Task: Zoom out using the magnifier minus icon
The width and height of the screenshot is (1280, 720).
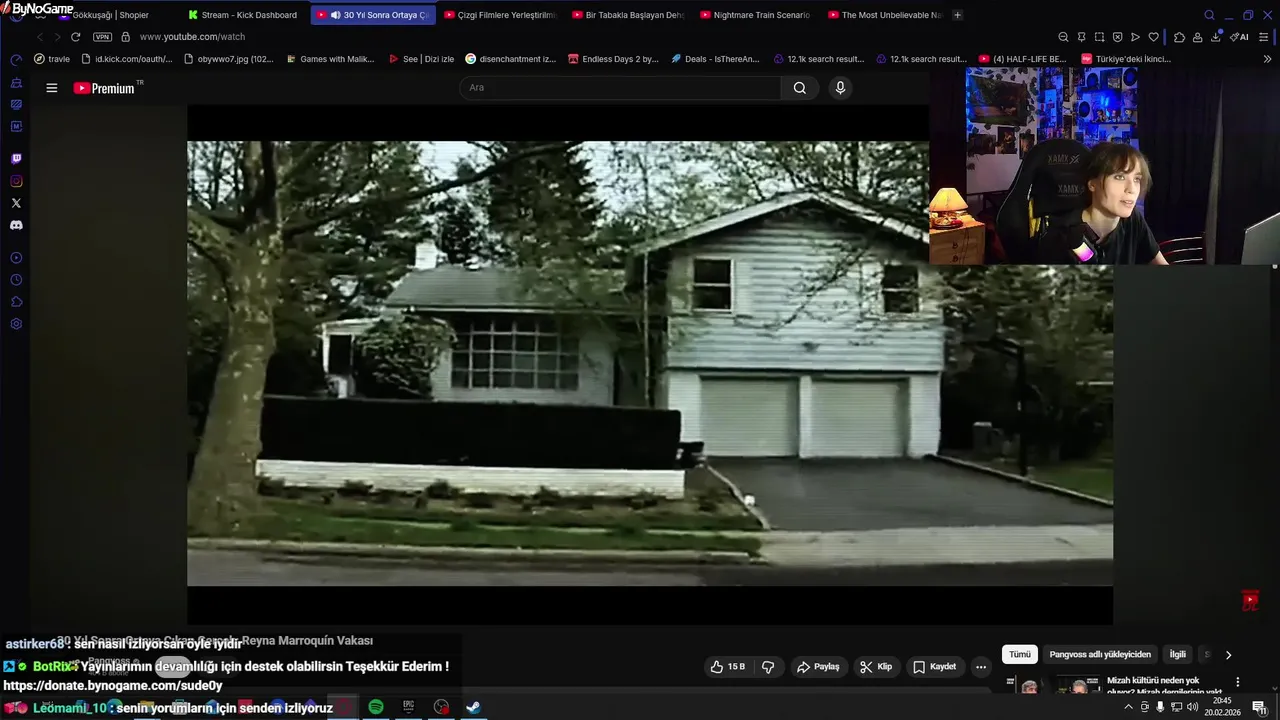Action: 1063,37
